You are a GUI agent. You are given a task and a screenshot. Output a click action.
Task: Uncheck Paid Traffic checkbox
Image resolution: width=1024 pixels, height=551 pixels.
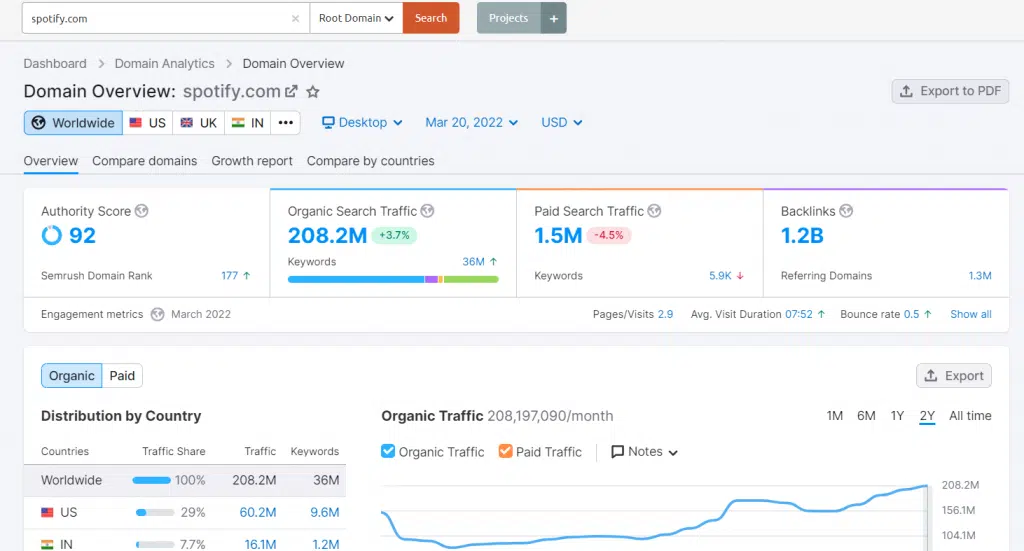tap(505, 451)
